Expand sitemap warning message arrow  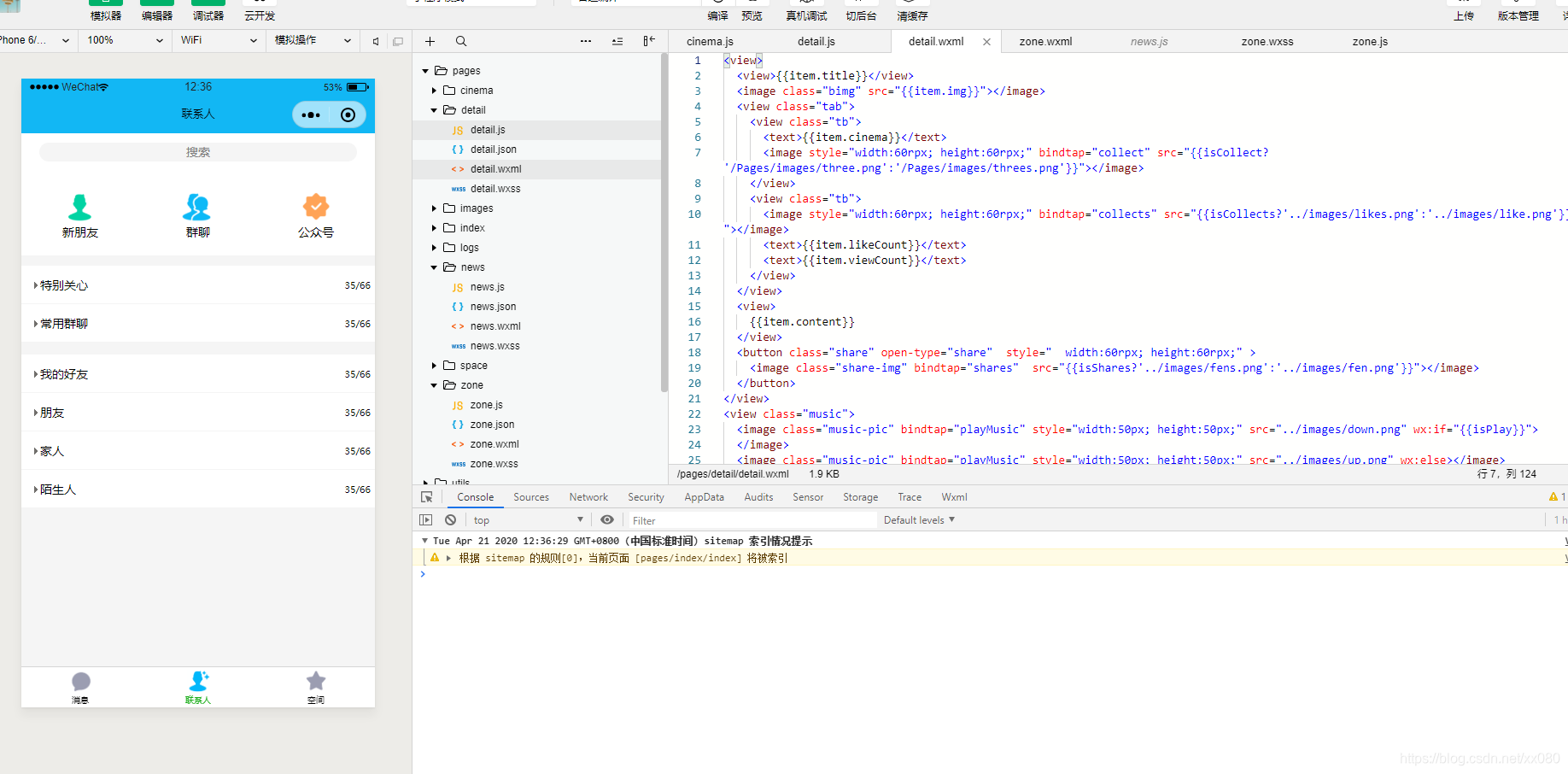(448, 558)
